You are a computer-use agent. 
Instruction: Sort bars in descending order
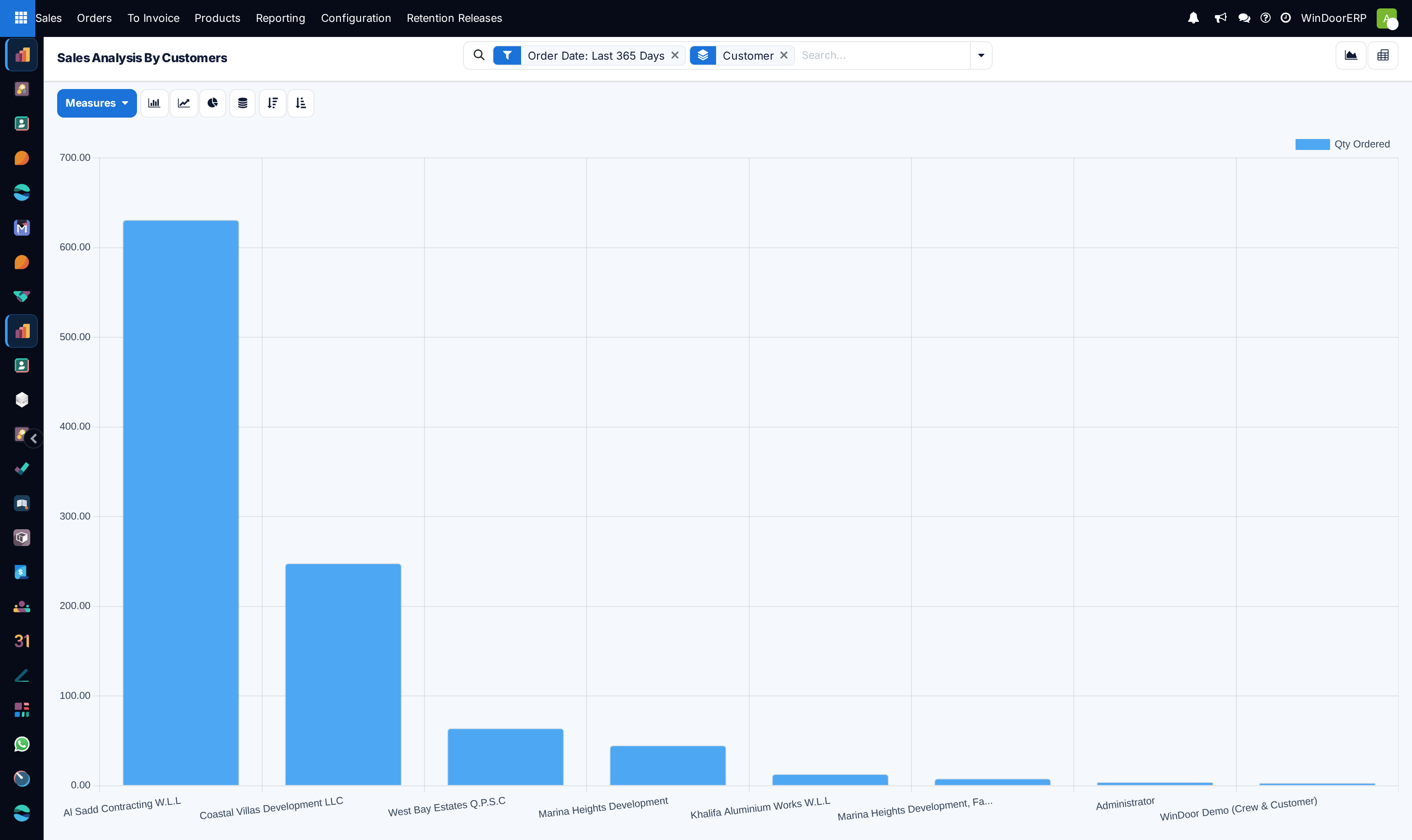(x=272, y=103)
